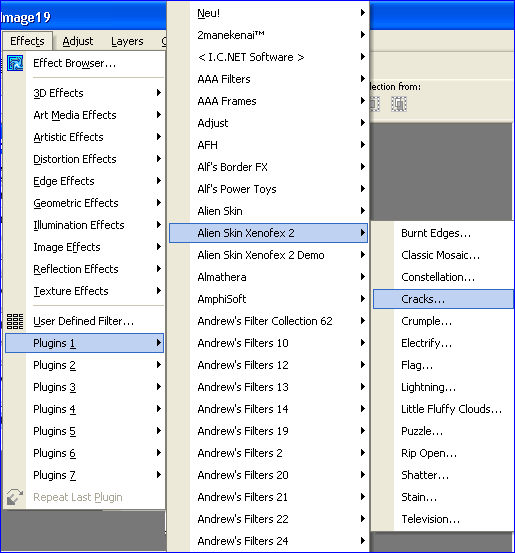Click the second selection-from toolbar icon
Image resolution: width=515 pixels, height=553 pixels.
(x=399, y=104)
